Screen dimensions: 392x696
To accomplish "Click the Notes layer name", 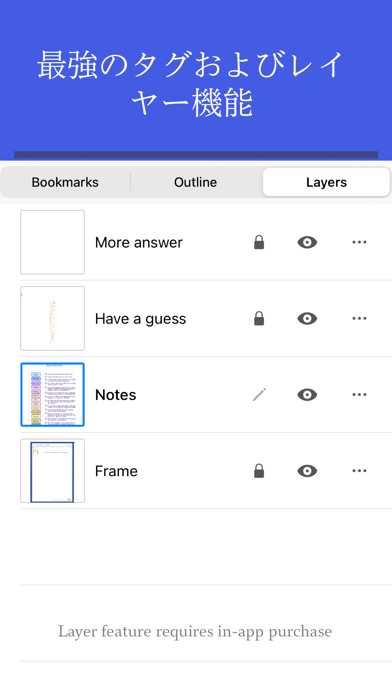I will point(115,395).
